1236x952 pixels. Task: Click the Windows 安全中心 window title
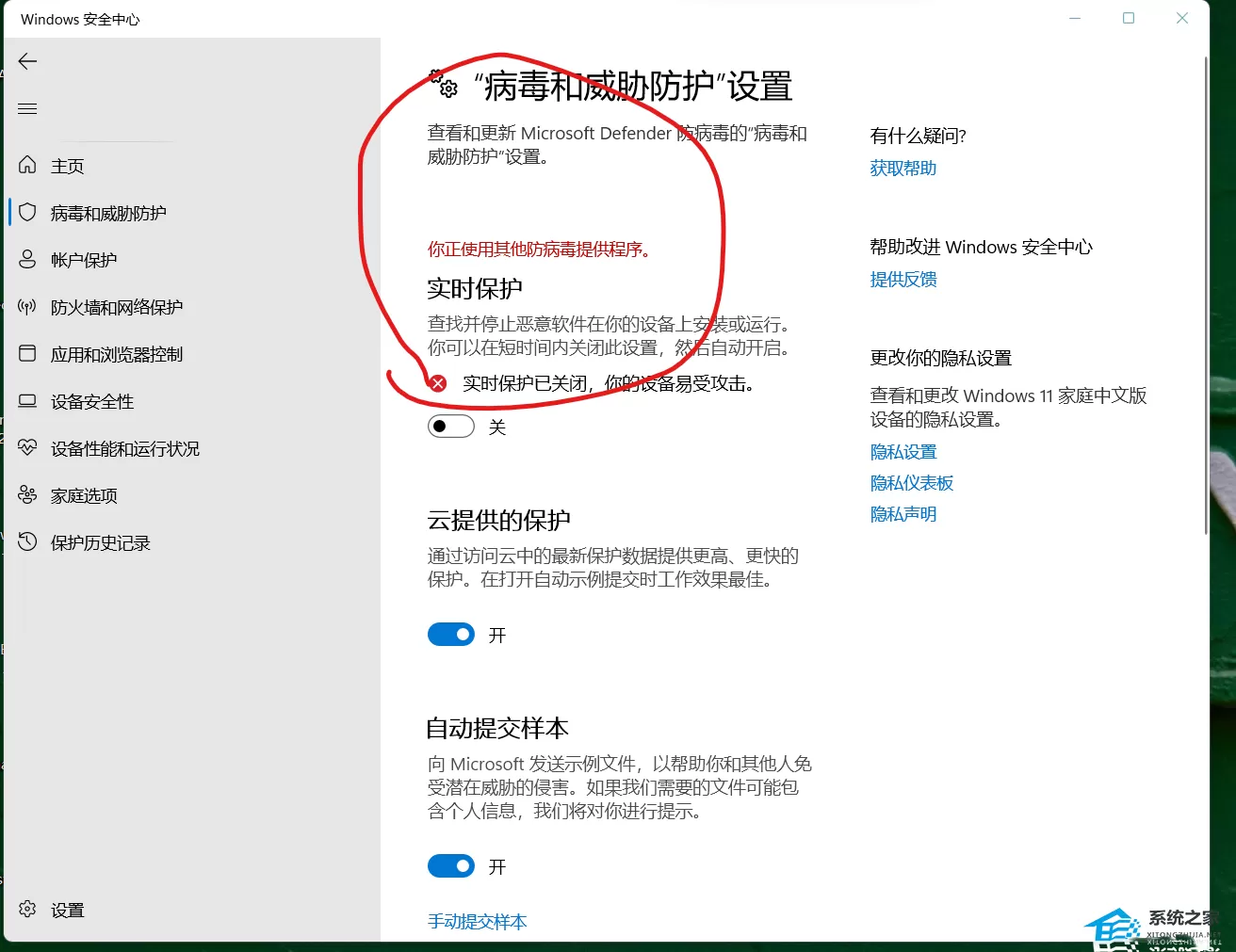(x=80, y=19)
